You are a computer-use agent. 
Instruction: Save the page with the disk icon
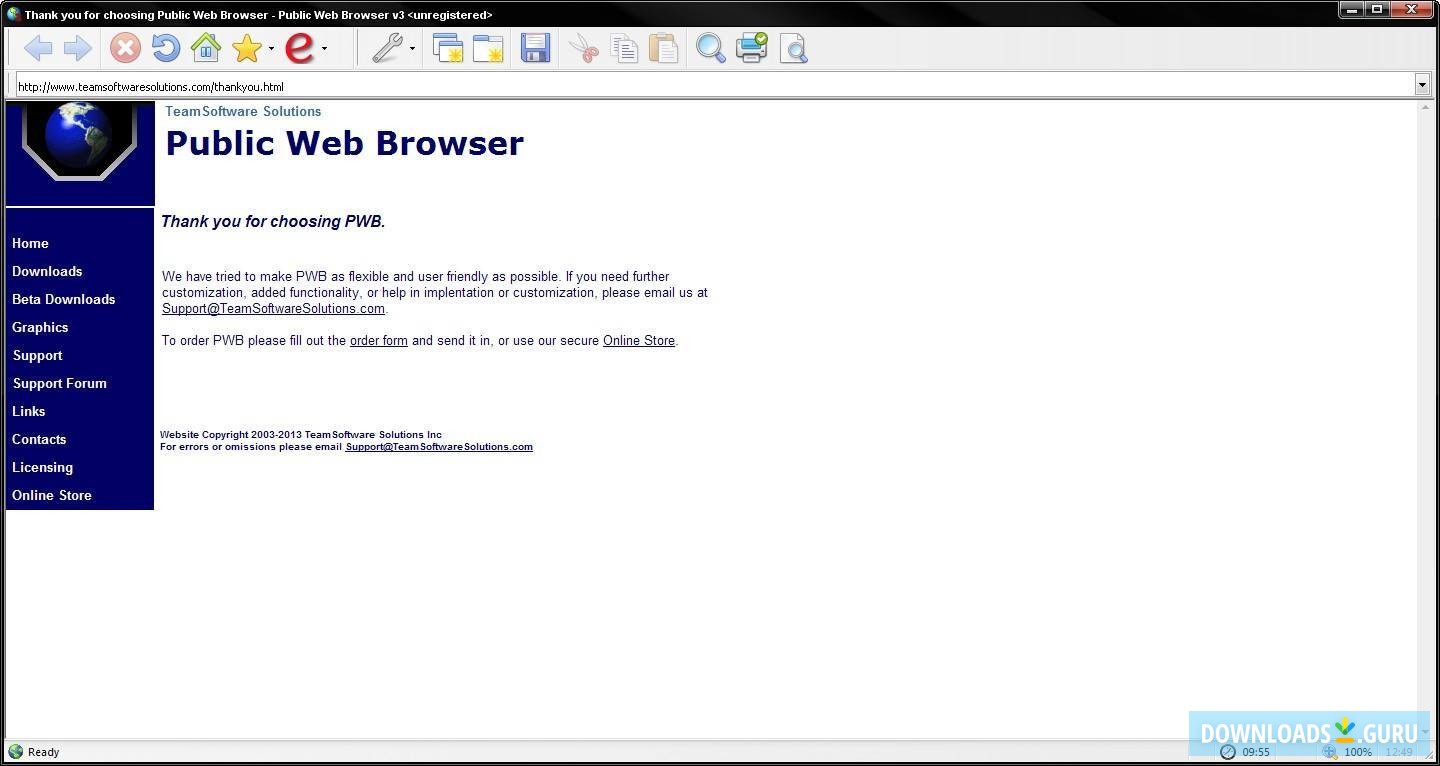pyautogui.click(x=535, y=47)
